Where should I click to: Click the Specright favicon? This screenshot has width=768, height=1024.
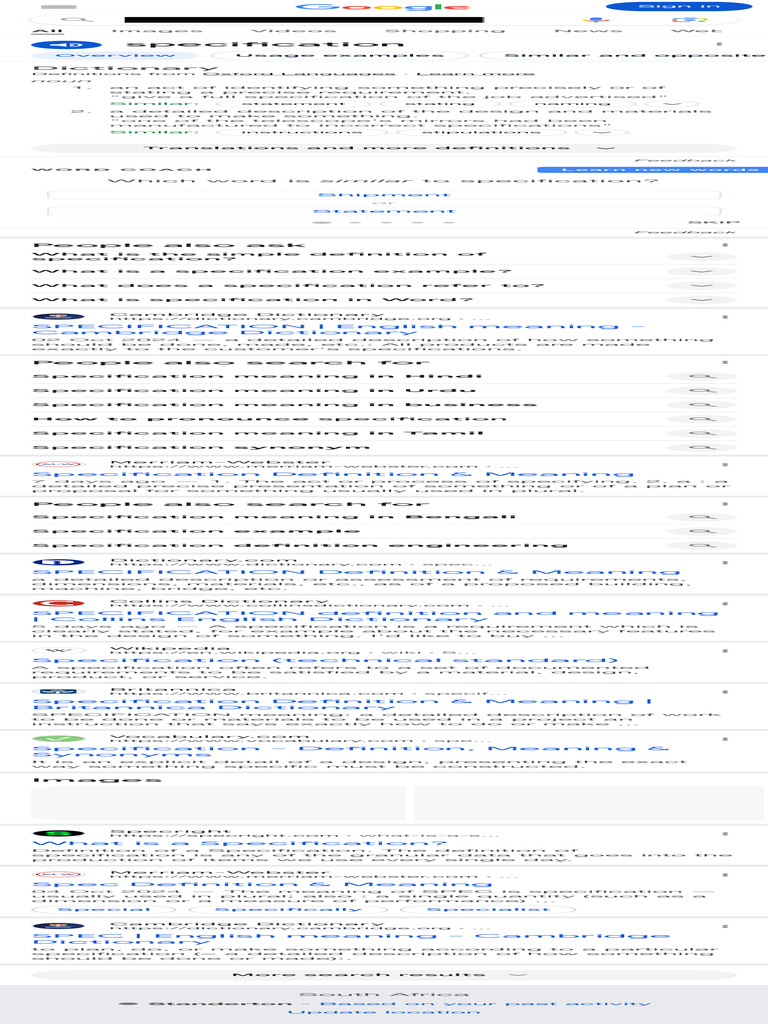click(x=58, y=833)
